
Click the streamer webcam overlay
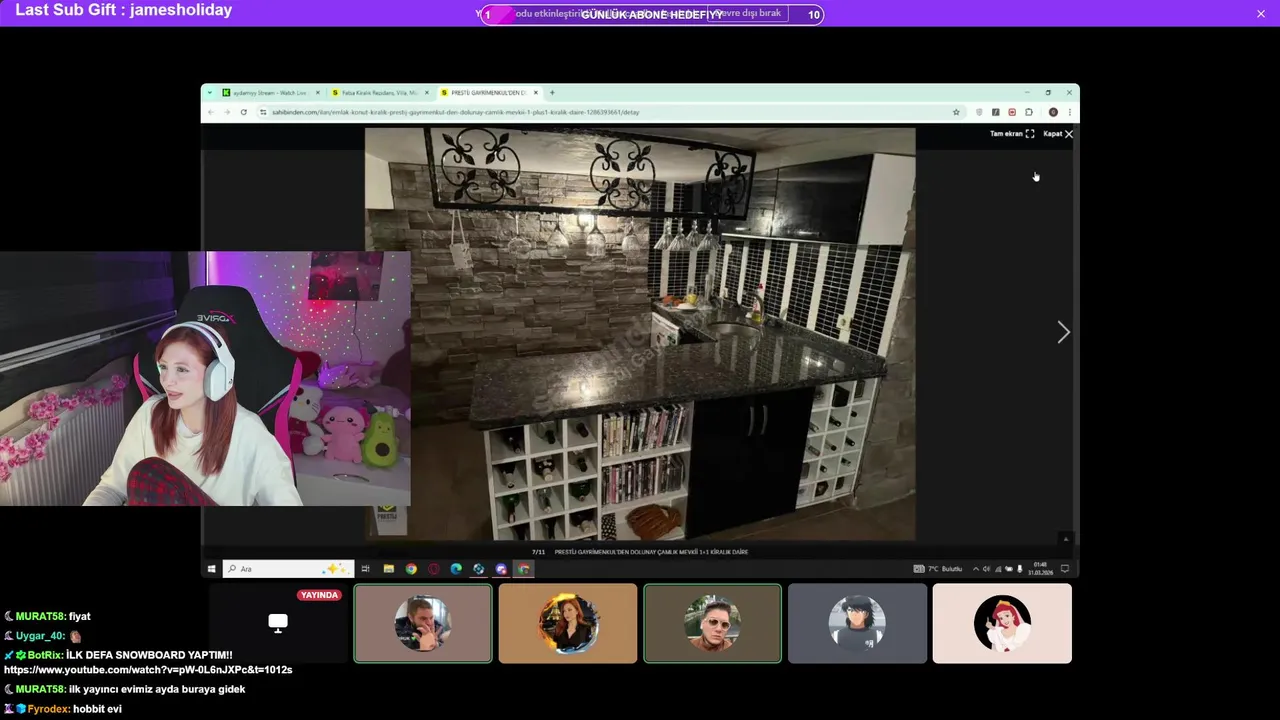click(x=205, y=379)
